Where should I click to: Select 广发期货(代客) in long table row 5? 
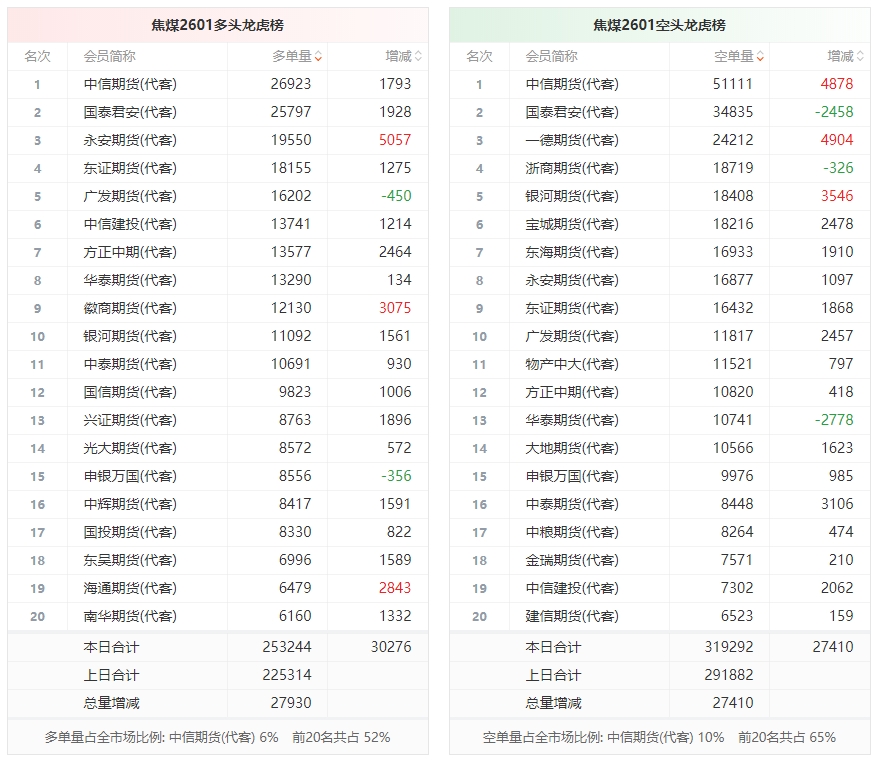130,196
